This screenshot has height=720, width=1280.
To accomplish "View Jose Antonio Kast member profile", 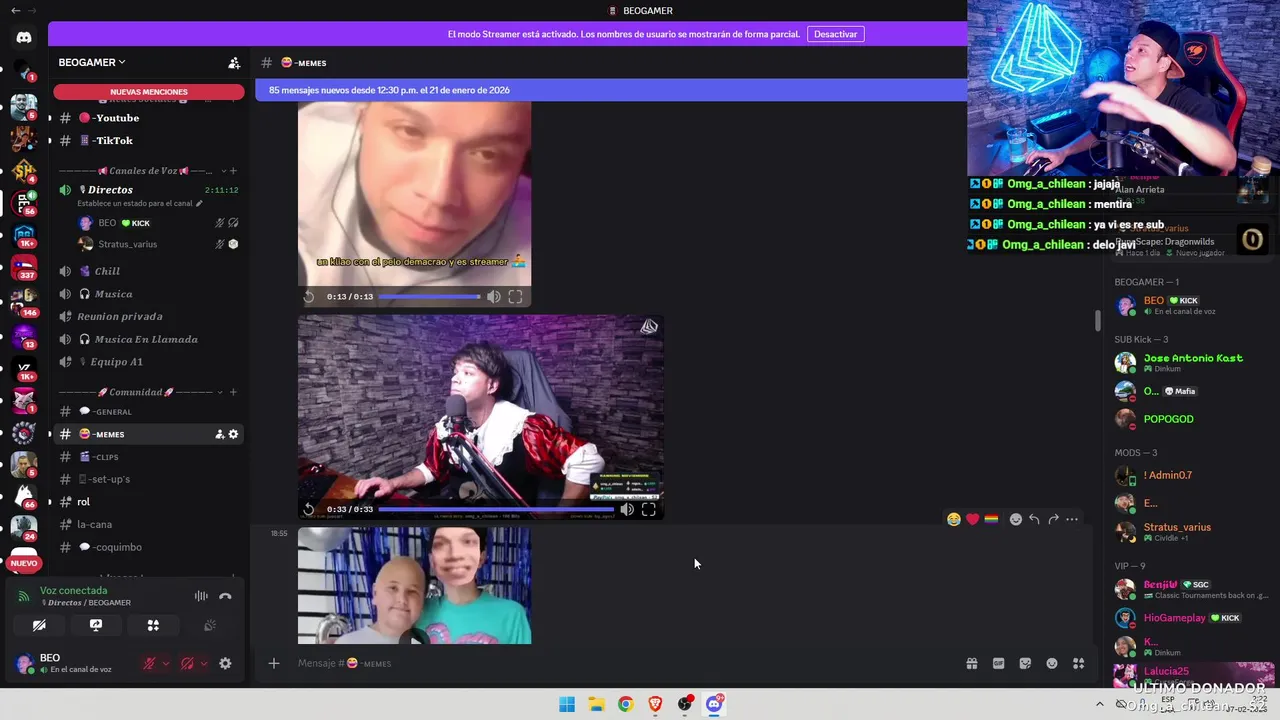I will [x=1190, y=363].
